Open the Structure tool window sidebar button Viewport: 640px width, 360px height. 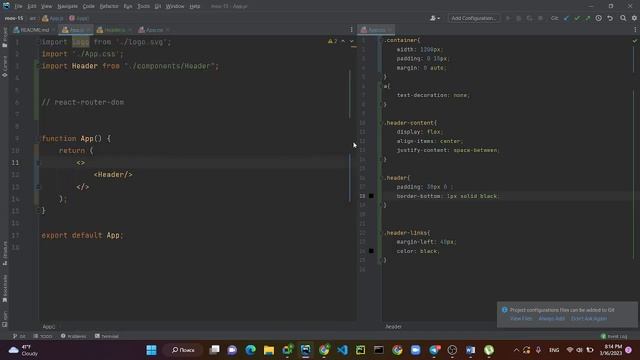[5, 253]
